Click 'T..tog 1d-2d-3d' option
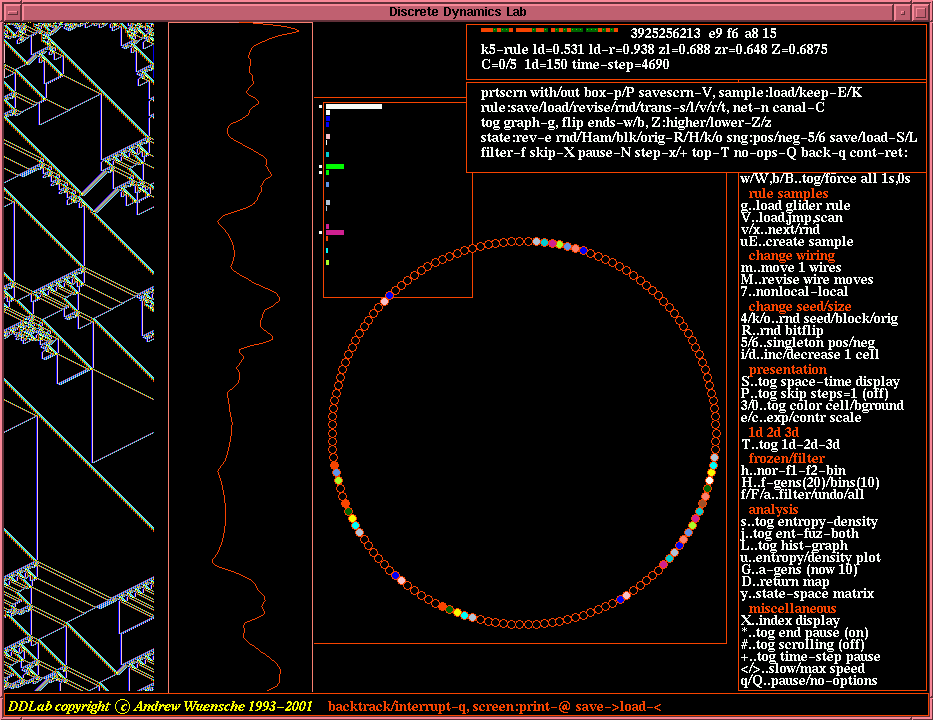The height and width of the screenshot is (720, 933). (x=790, y=444)
